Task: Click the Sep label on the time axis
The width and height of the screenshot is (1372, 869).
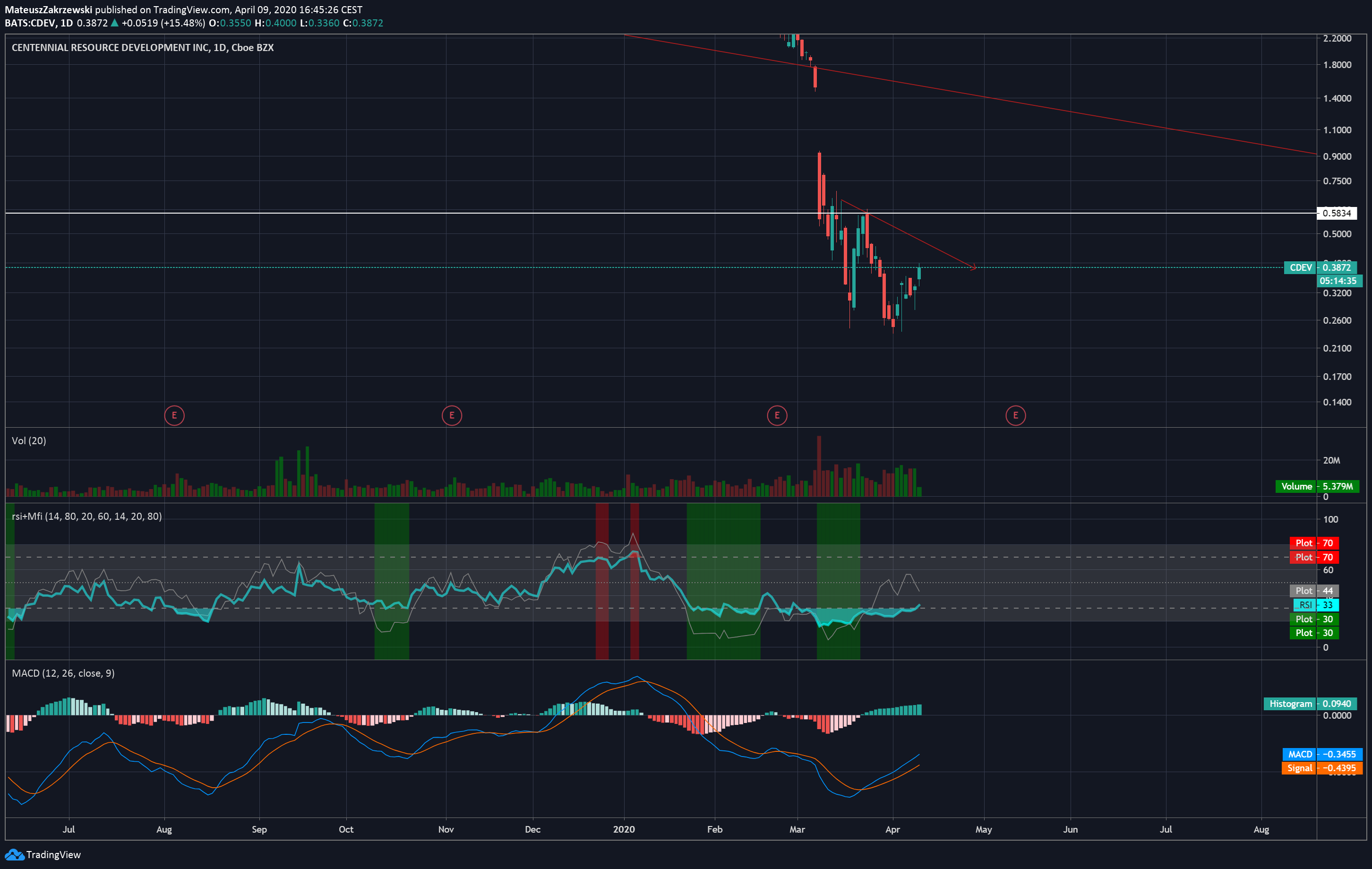Action: (x=259, y=830)
